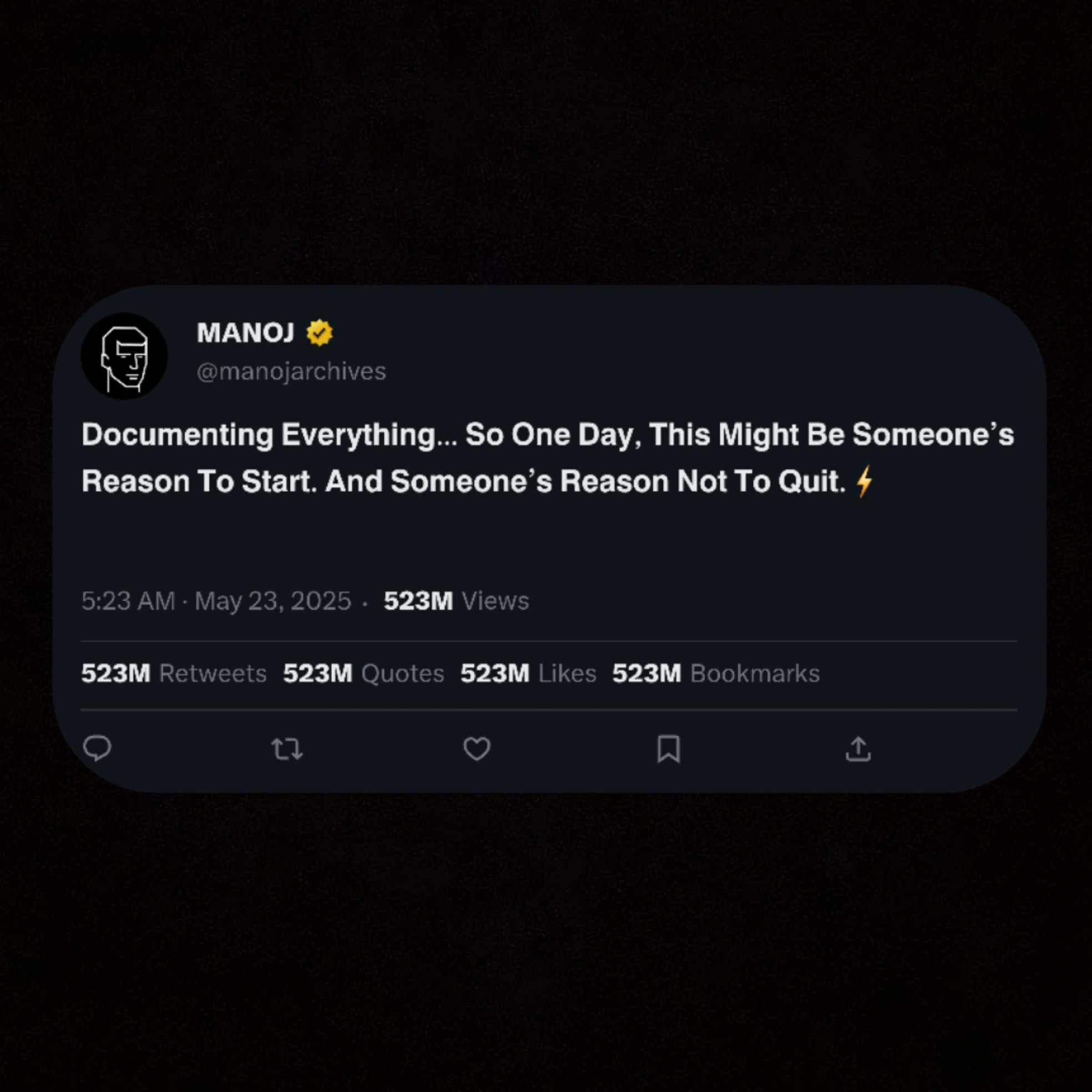
Task: Open the share upload arrow icon
Action: [857, 749]
